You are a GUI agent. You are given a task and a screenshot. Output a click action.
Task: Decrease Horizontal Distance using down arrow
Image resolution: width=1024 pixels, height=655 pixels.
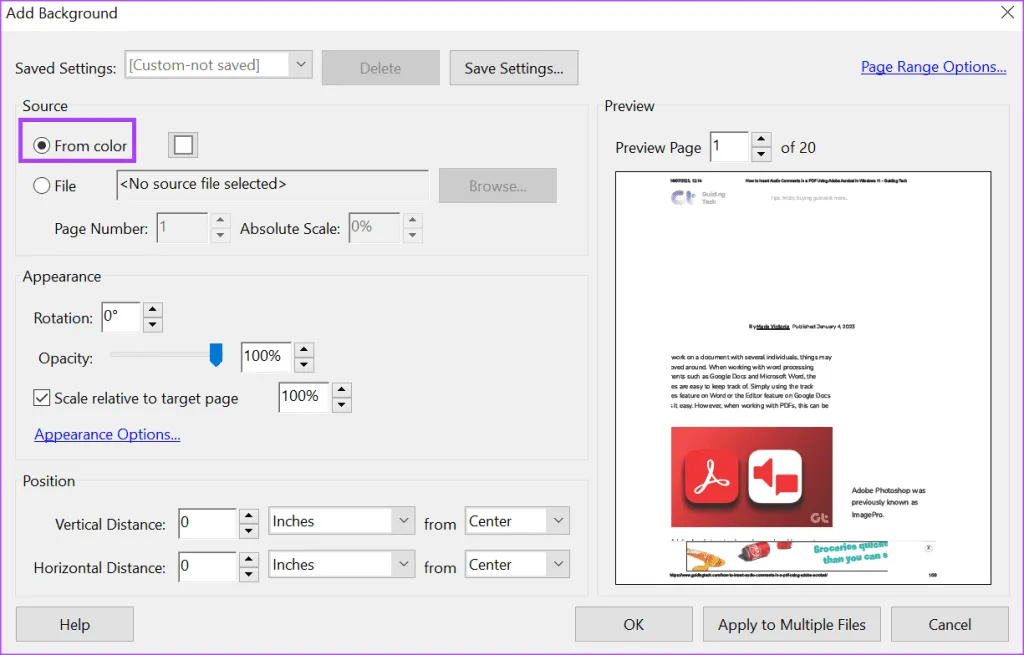(x=249, y=573)
